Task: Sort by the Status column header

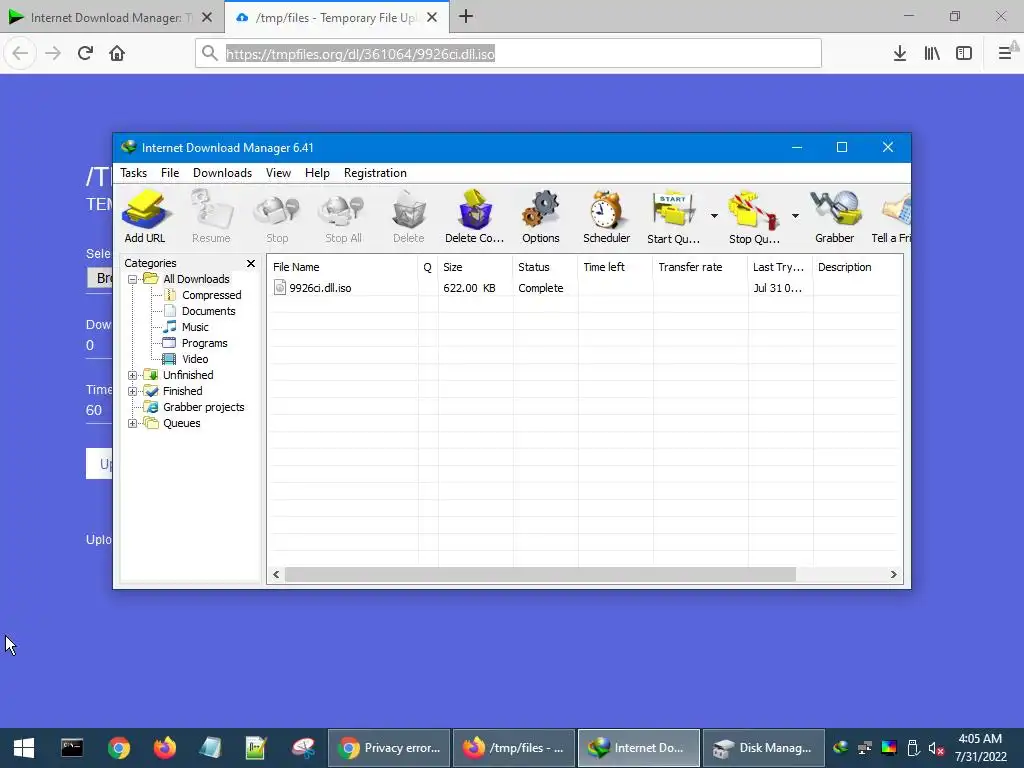Action: [545, 267]
